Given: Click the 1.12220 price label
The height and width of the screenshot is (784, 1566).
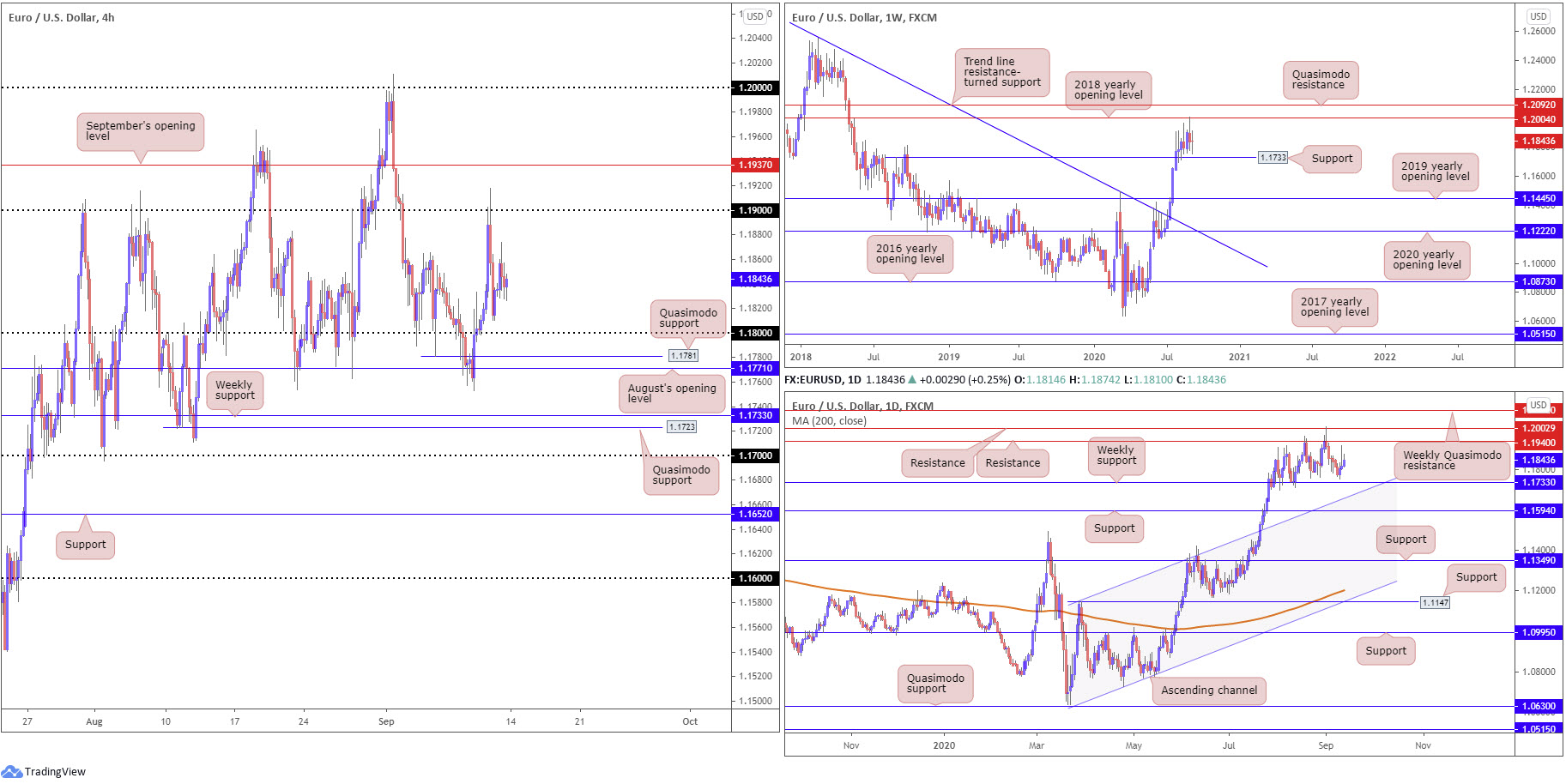Looking at the screenshot, I should click(1539, 231).
